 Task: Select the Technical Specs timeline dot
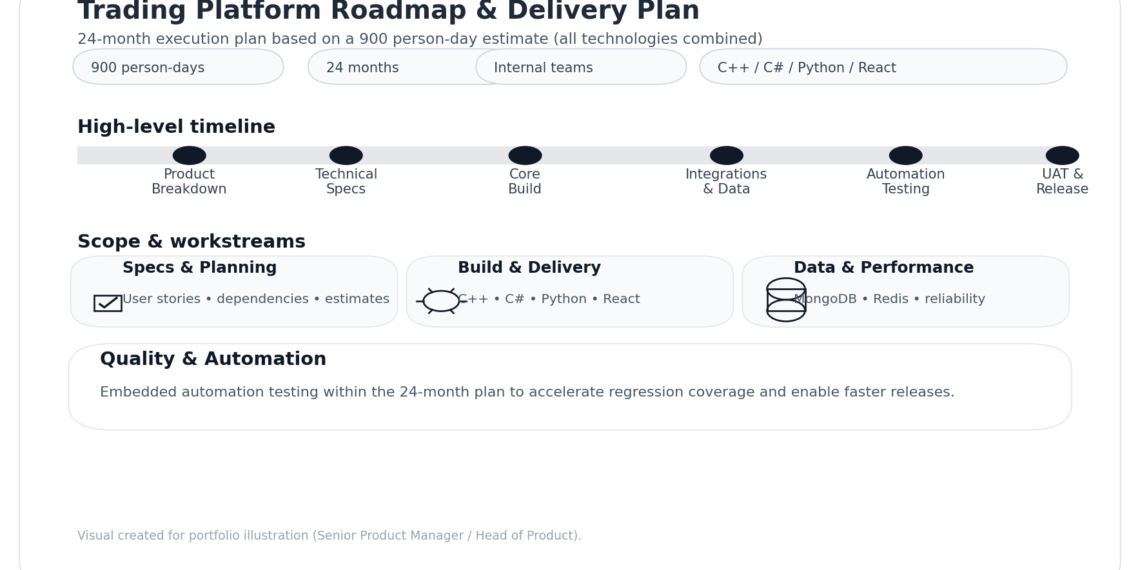coord(346,155)
